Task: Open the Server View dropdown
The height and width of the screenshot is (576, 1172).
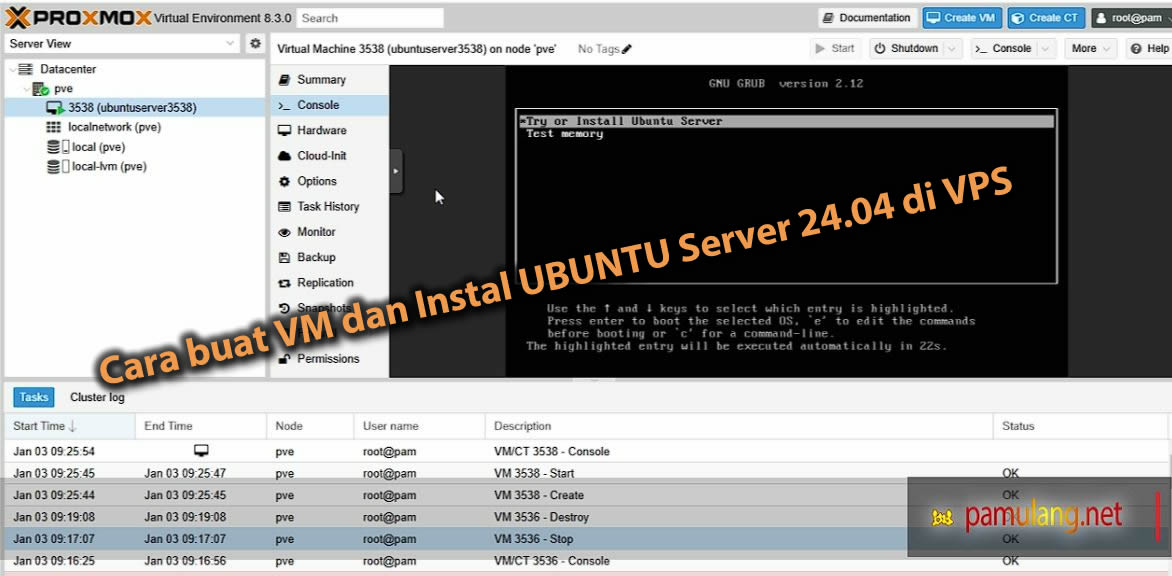Action: (x=122, y=43)
